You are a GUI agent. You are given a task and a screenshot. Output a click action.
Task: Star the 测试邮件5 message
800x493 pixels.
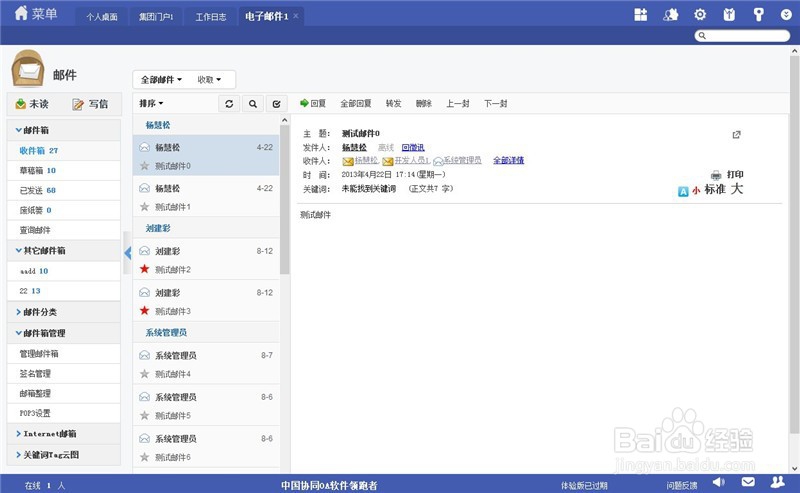(144, 415)
